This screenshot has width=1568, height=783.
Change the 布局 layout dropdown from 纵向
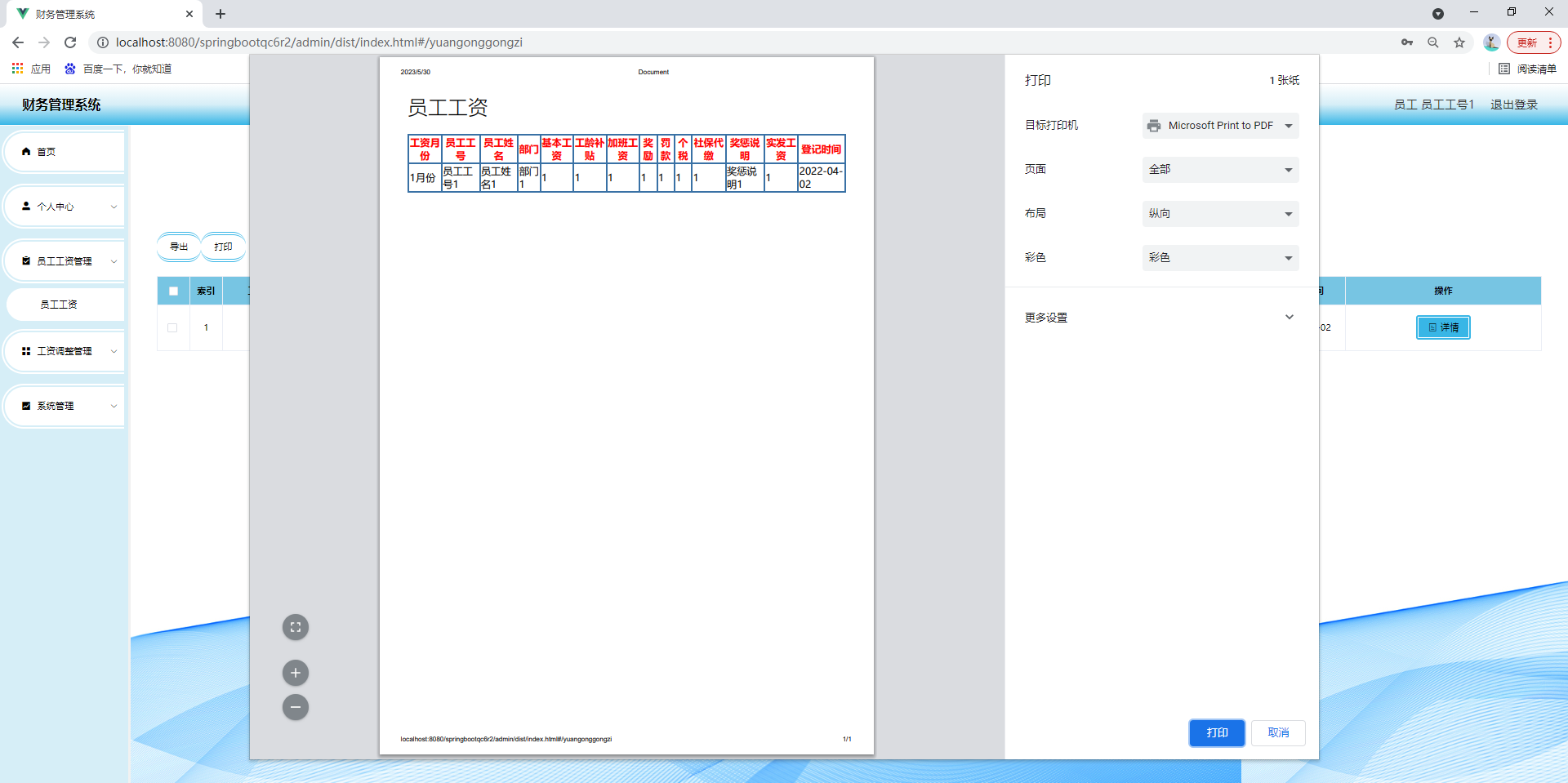tap(1220, 214)
